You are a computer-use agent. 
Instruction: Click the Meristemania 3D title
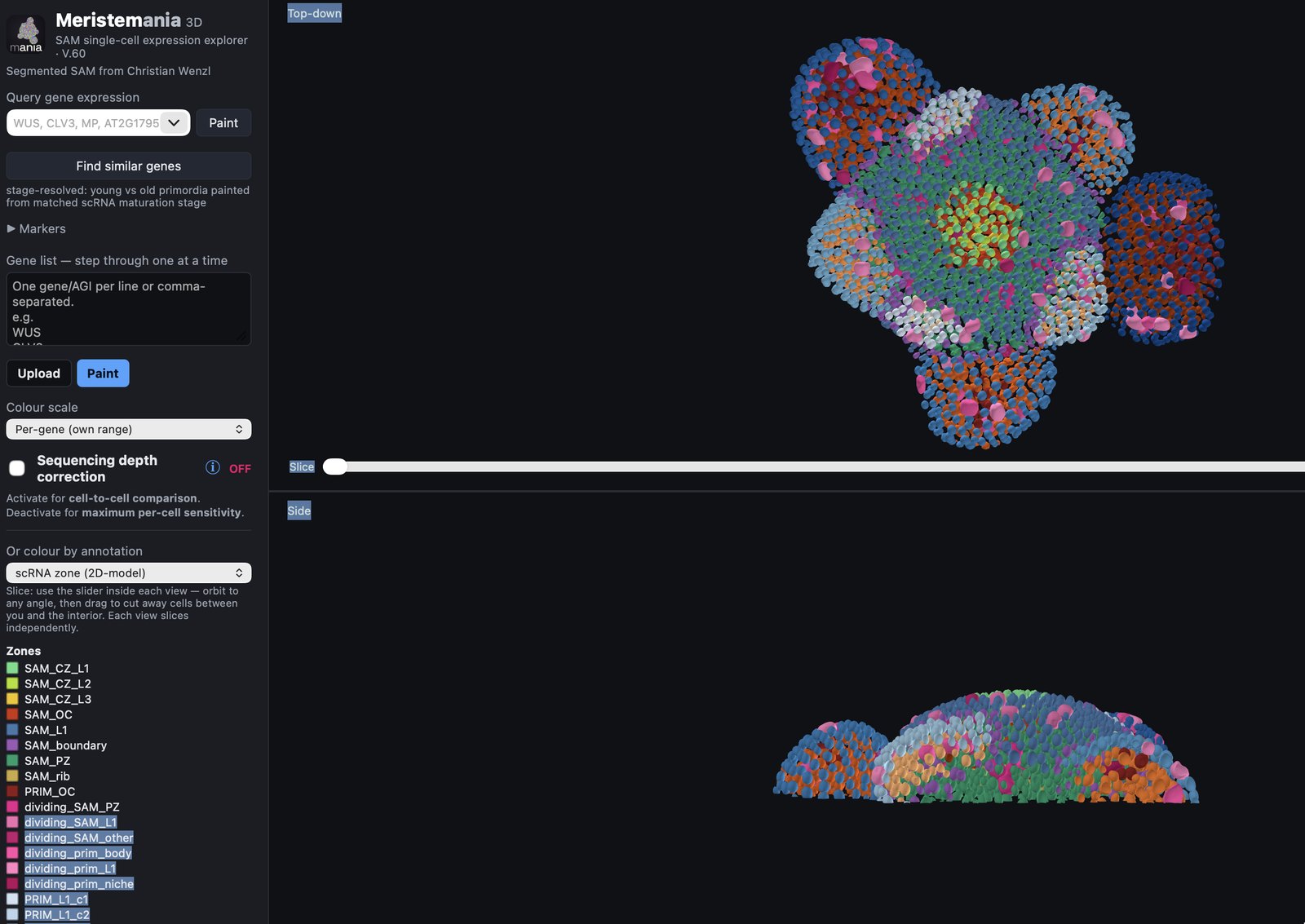[x=129, y=20]
